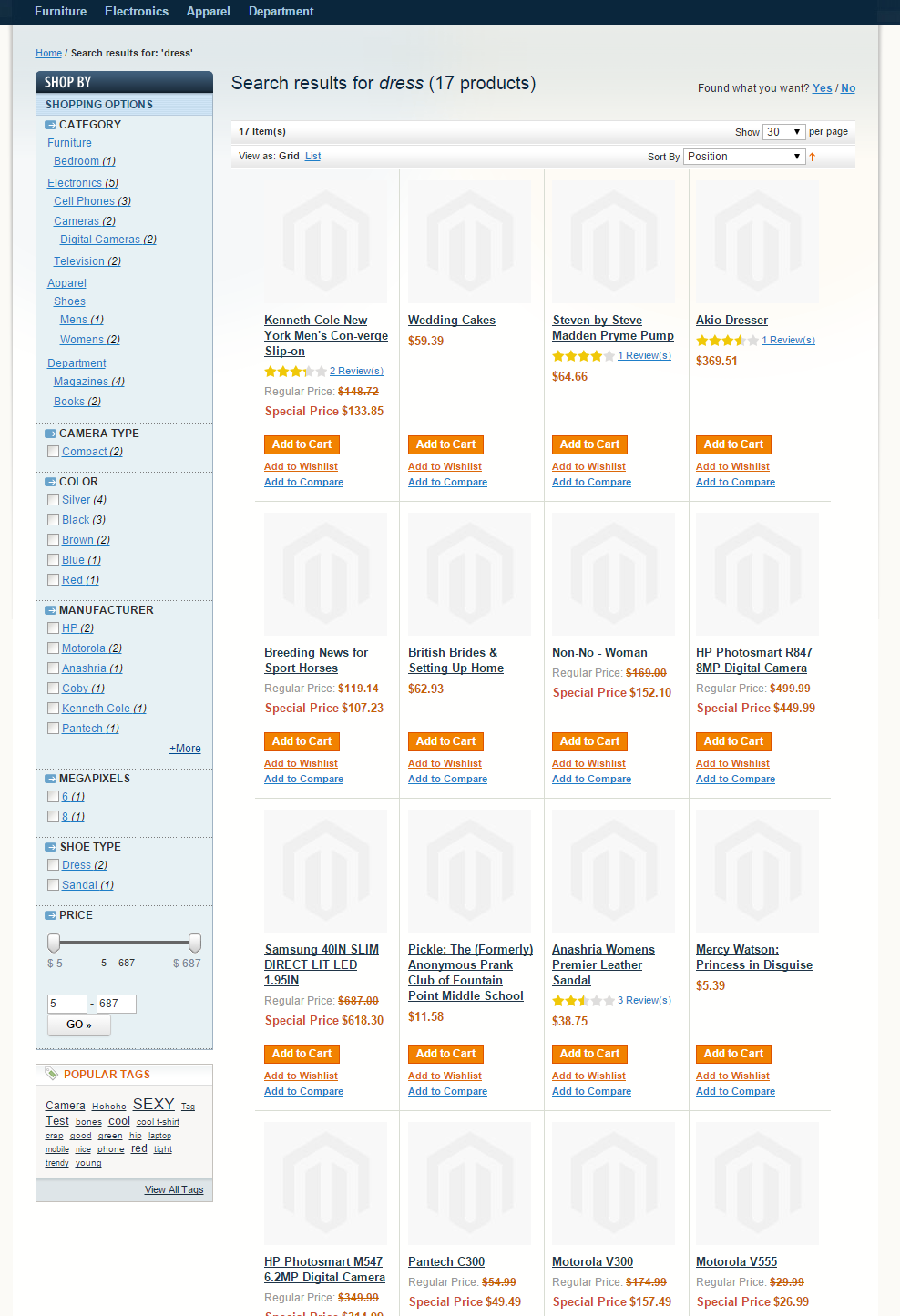900x1316 pixels.
Task: Select the Brown color checkbox
Action: [x=53, y=540]
